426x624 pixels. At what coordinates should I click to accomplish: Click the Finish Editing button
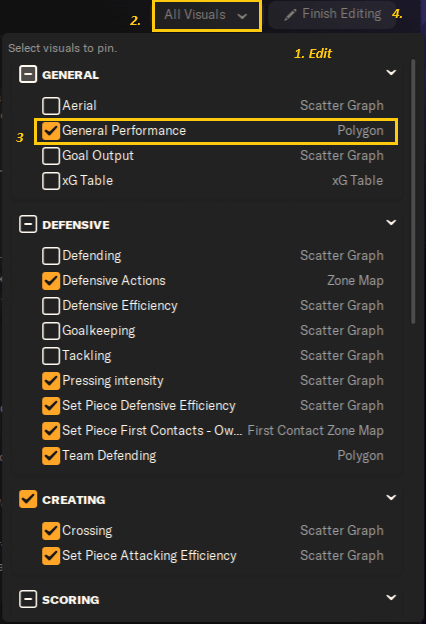pos(332,14)
